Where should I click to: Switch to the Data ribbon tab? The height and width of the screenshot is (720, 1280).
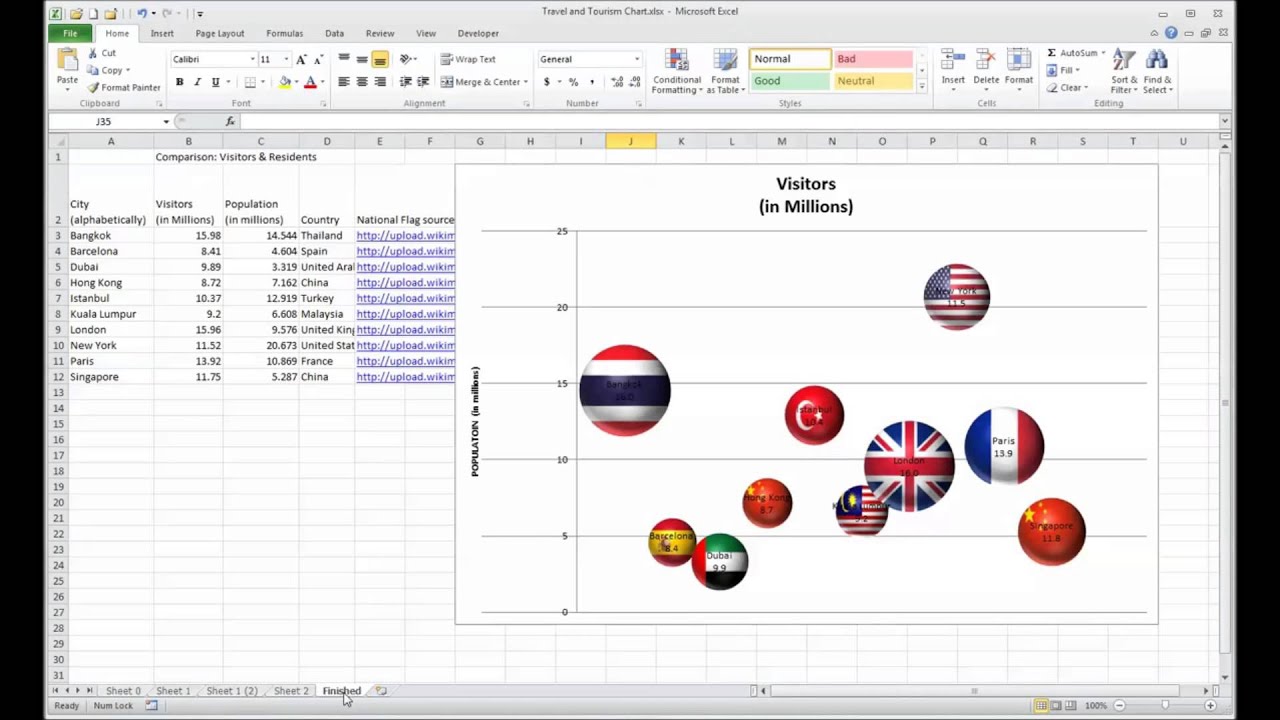tap(334, 33)
